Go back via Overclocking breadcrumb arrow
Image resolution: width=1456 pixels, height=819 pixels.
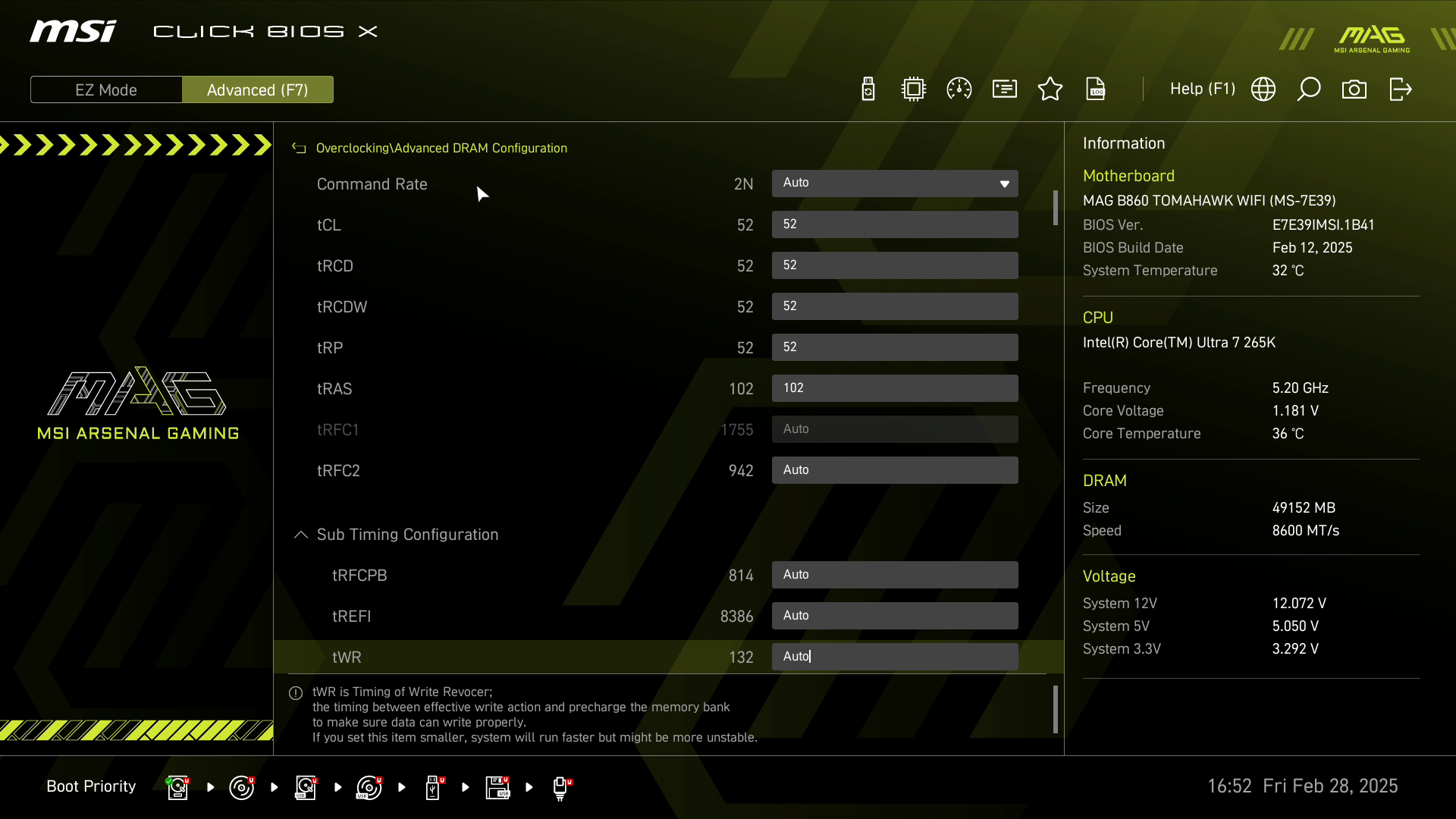(x=299, y=149)
